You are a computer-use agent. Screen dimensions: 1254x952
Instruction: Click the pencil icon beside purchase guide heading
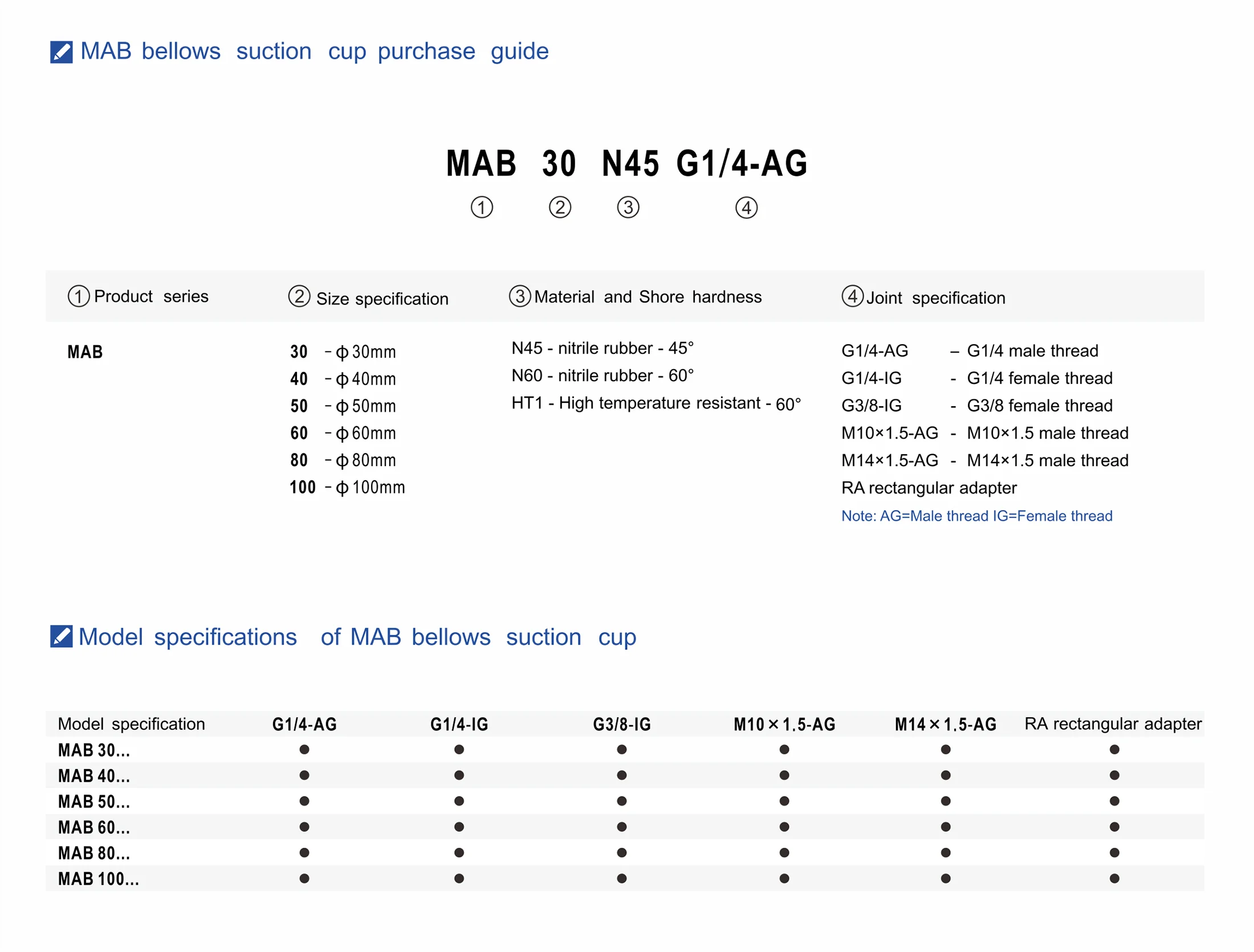[61, 52]
